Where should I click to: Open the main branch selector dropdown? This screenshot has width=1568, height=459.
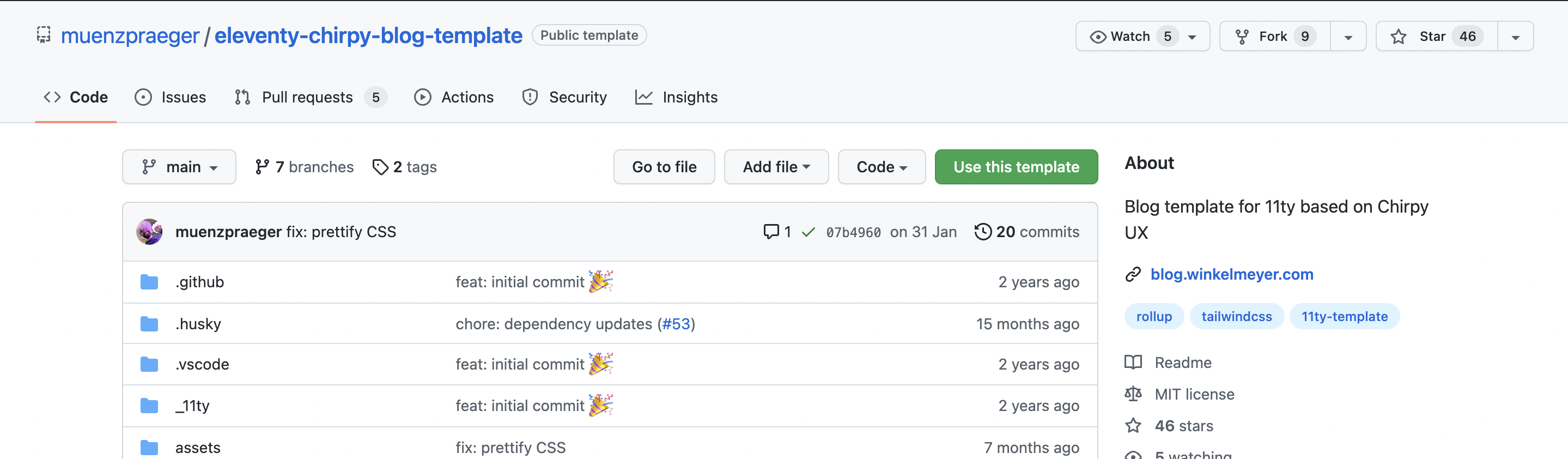179,167
